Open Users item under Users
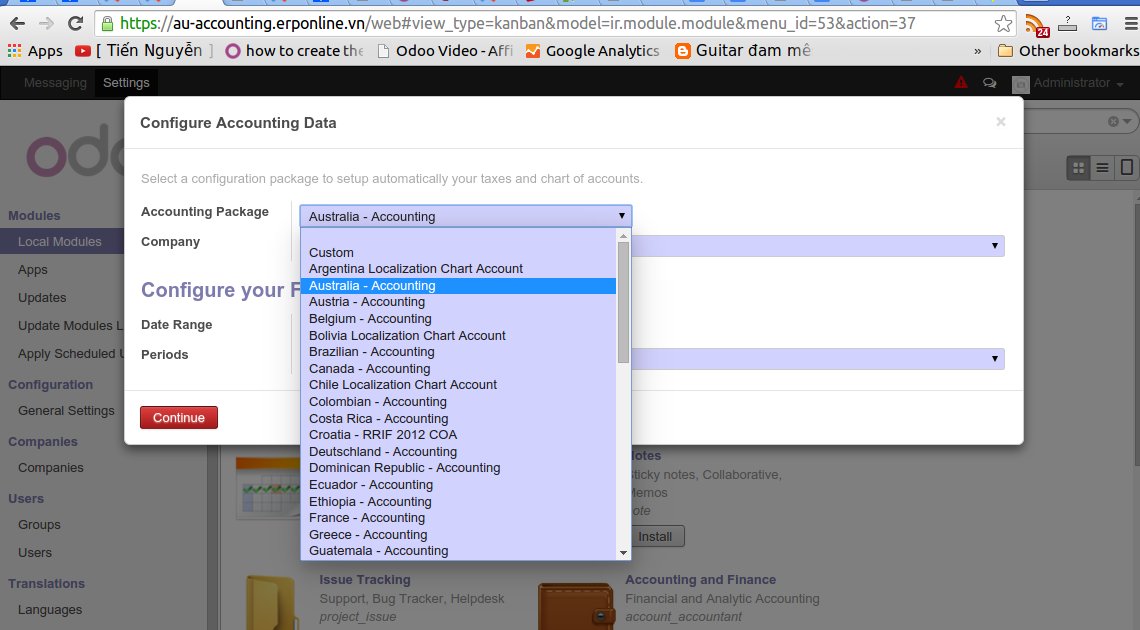1140x630 pixels. click(35, 553)
